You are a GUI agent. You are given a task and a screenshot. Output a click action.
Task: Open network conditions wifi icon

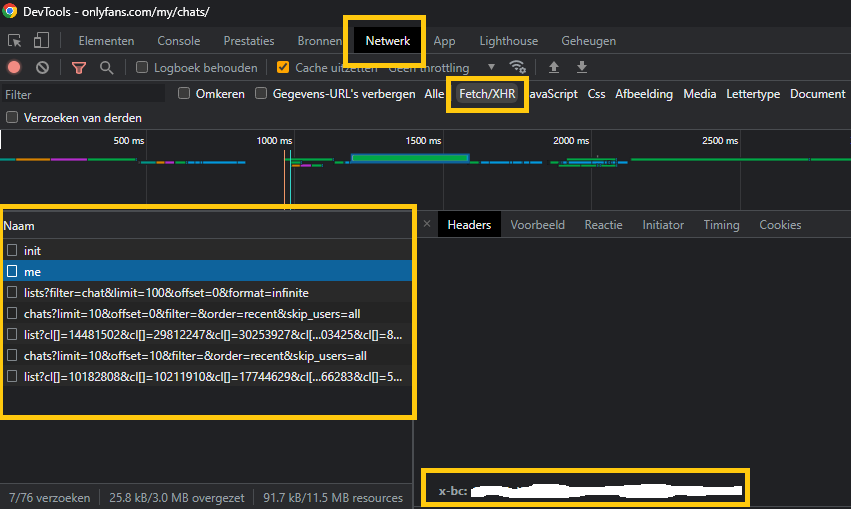click(x=517, y=68)
